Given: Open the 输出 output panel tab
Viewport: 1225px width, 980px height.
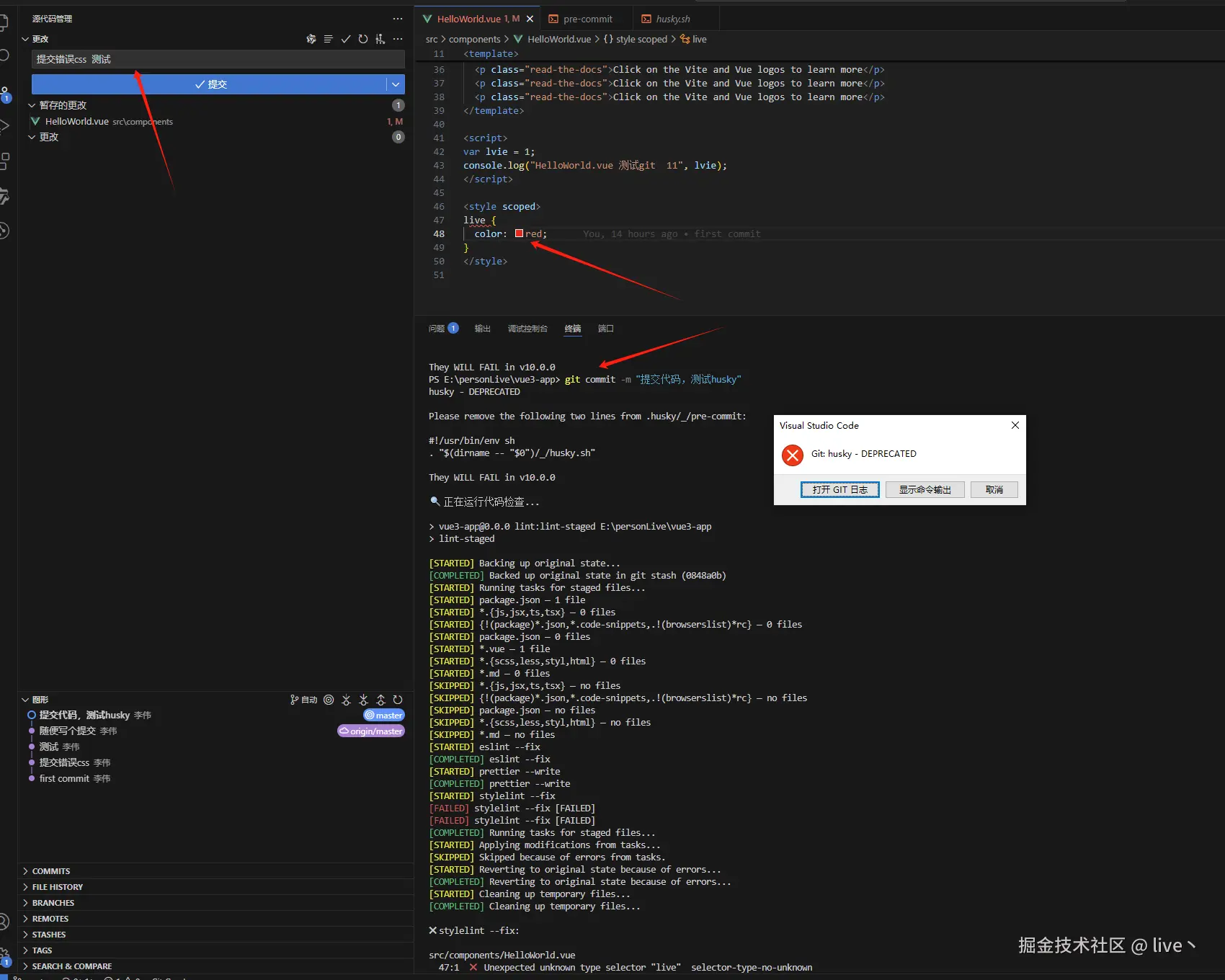Looking at the screenshot, I should 483,329.
